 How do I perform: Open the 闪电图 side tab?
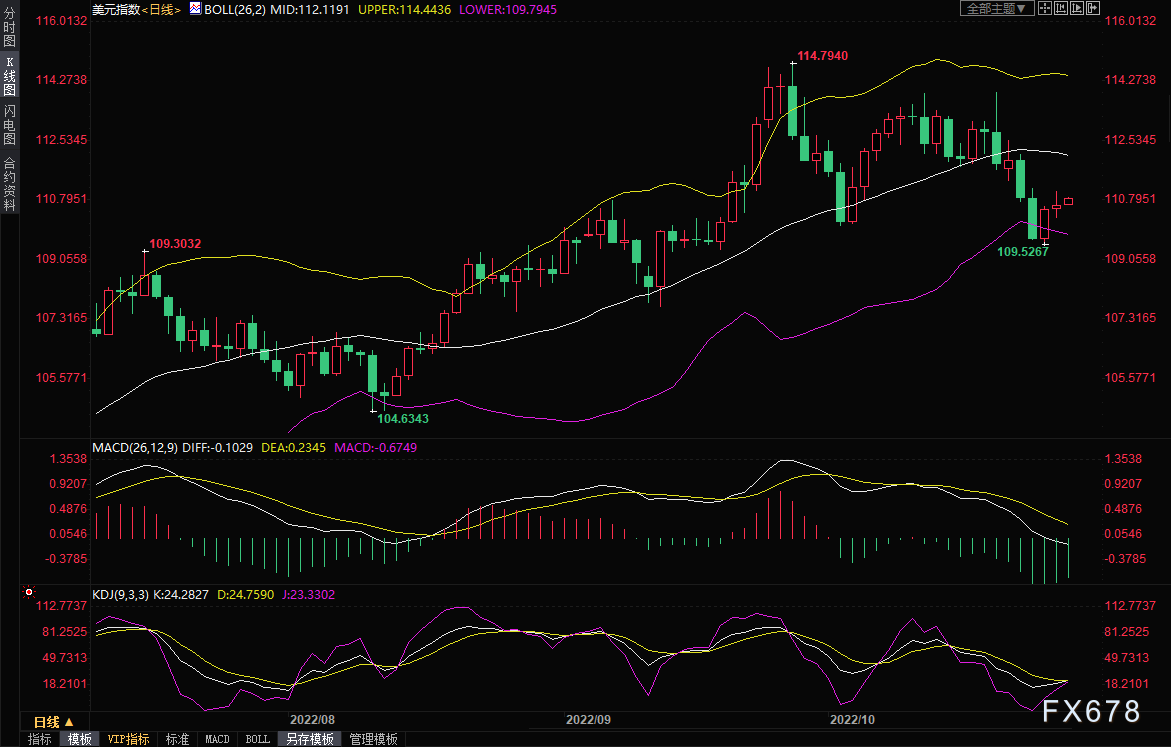coord(9,125)
